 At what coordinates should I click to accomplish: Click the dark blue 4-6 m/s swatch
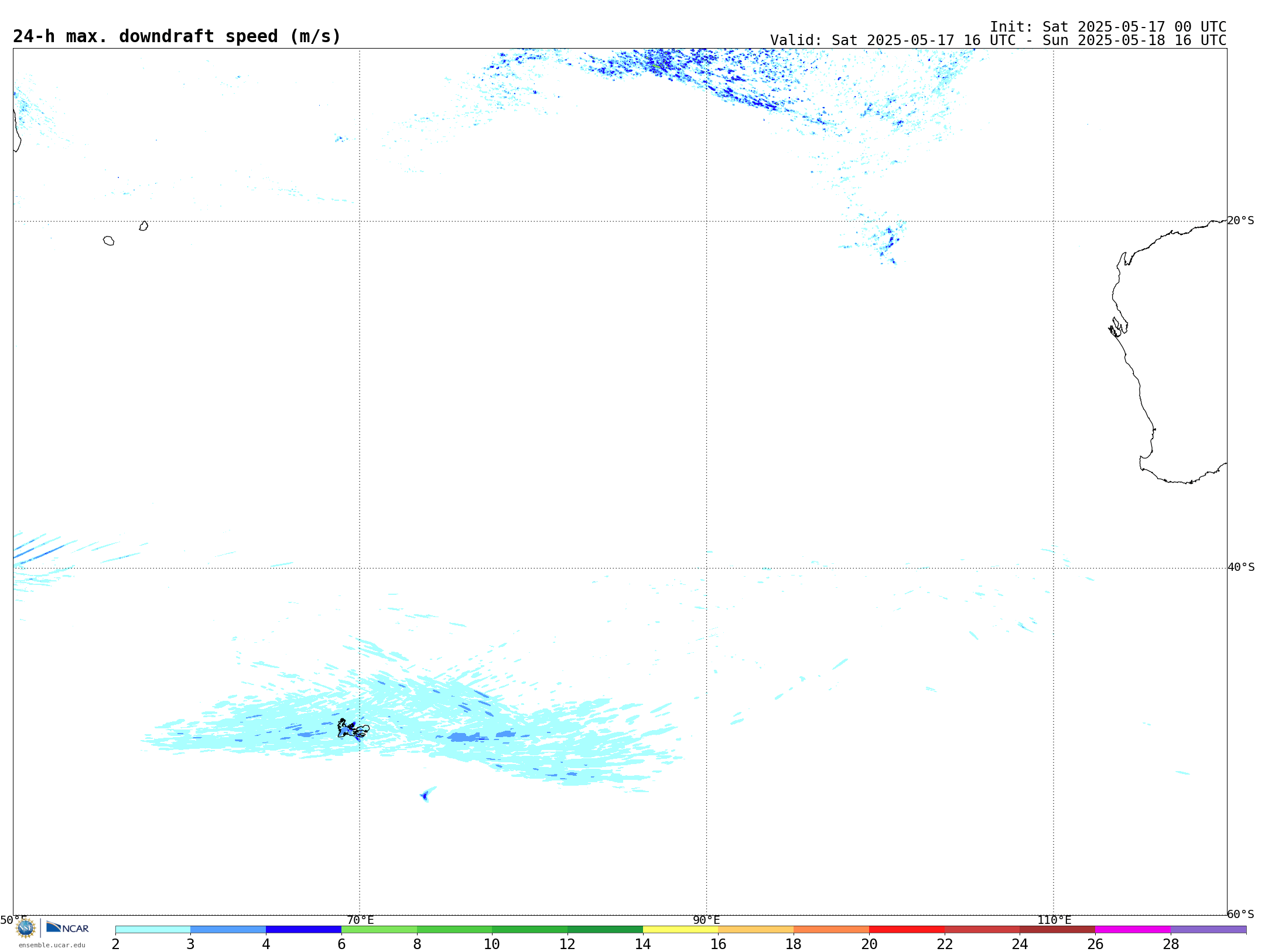click(x=303, y=929)
